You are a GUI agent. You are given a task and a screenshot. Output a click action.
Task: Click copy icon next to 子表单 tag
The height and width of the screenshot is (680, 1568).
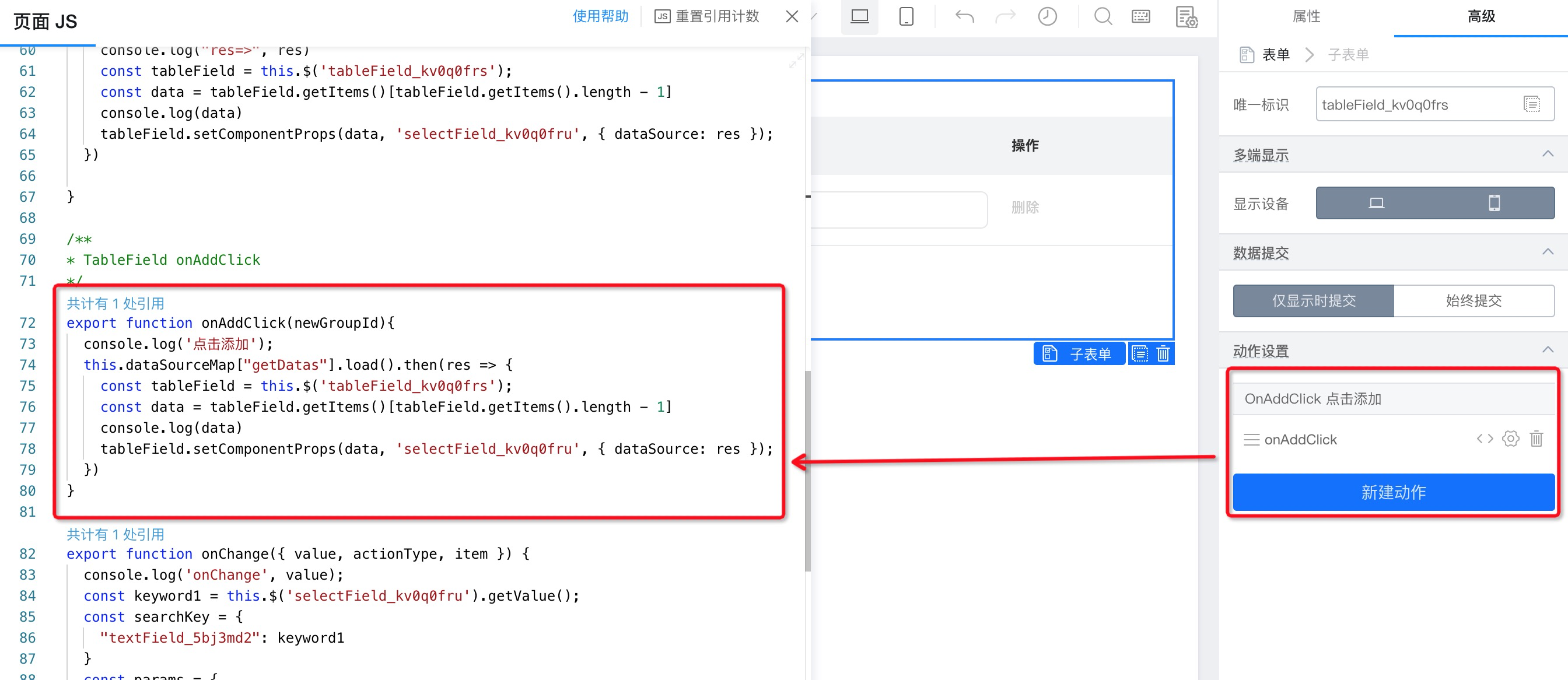click(x=1139, y=353)
